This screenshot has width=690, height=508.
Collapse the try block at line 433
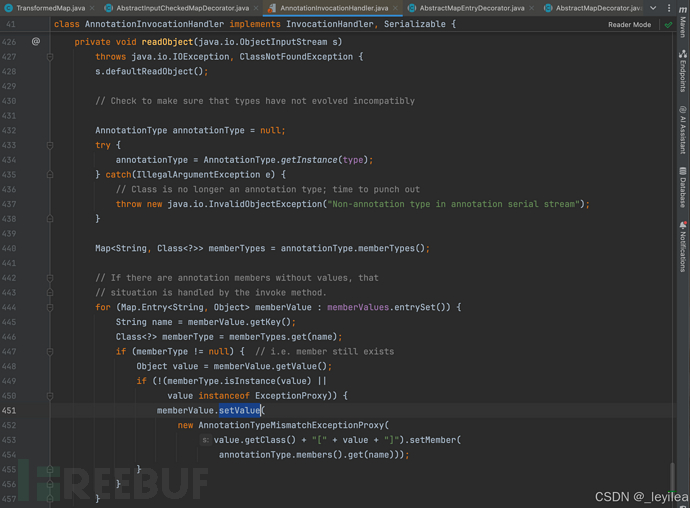(x=50, y=145)
